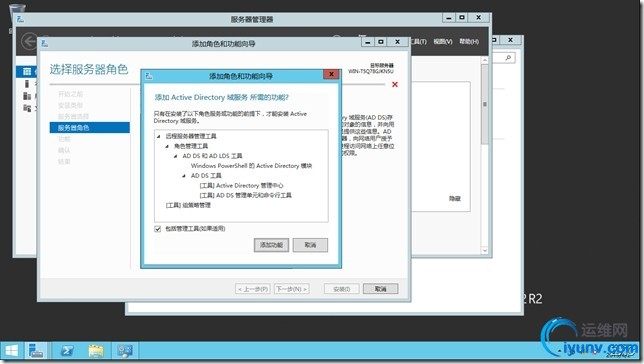Select the 结果 step in the wizard sidebar
644x364 pixels.
tap(64, 161)
